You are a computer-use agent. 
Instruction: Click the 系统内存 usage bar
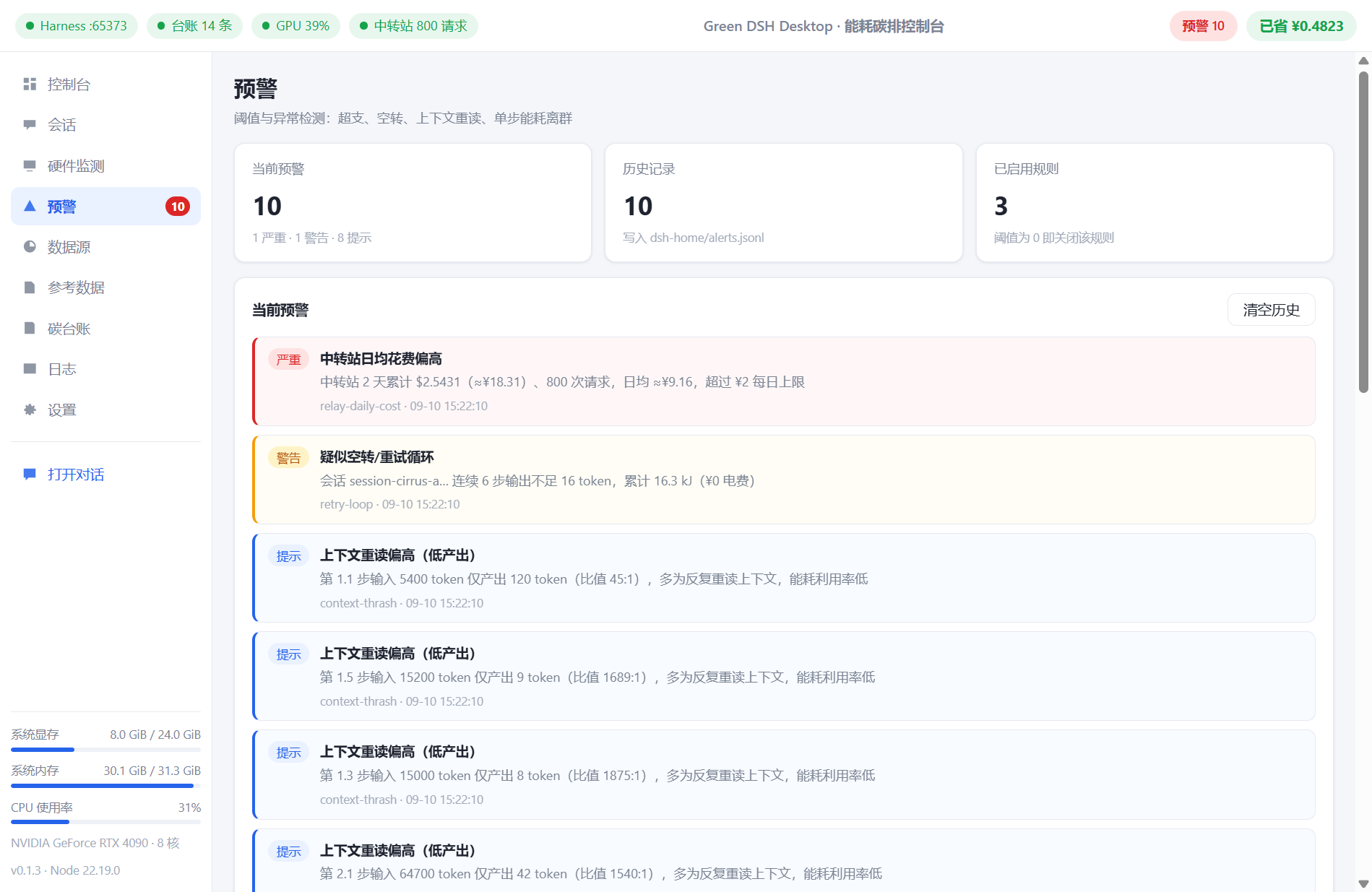pos(105,786)
